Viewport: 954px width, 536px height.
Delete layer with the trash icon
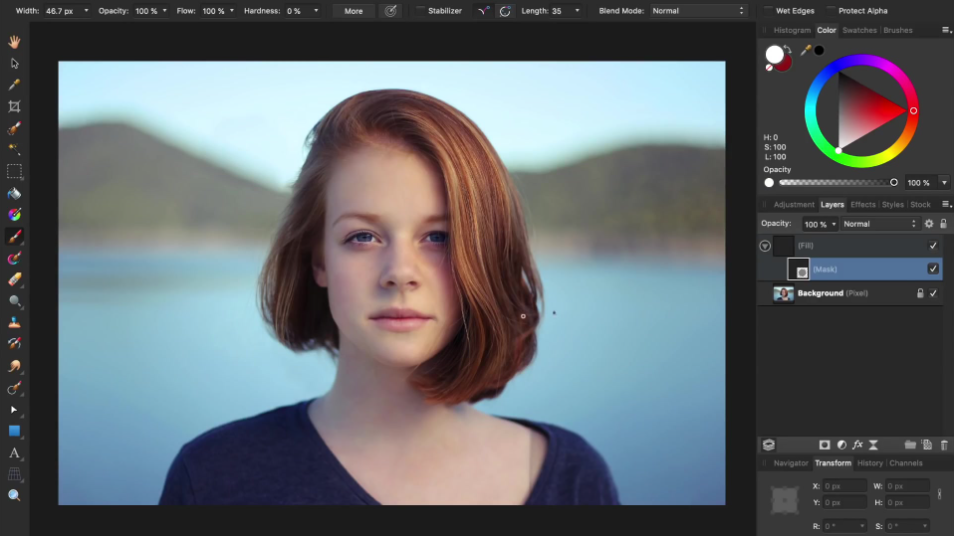944,445
